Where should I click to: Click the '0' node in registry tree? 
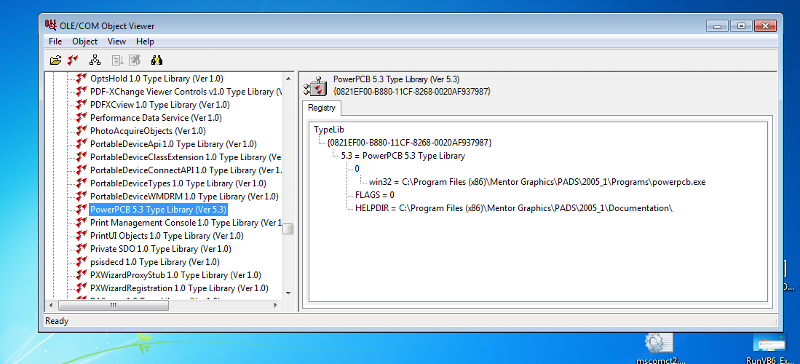[x=357, y=169]
